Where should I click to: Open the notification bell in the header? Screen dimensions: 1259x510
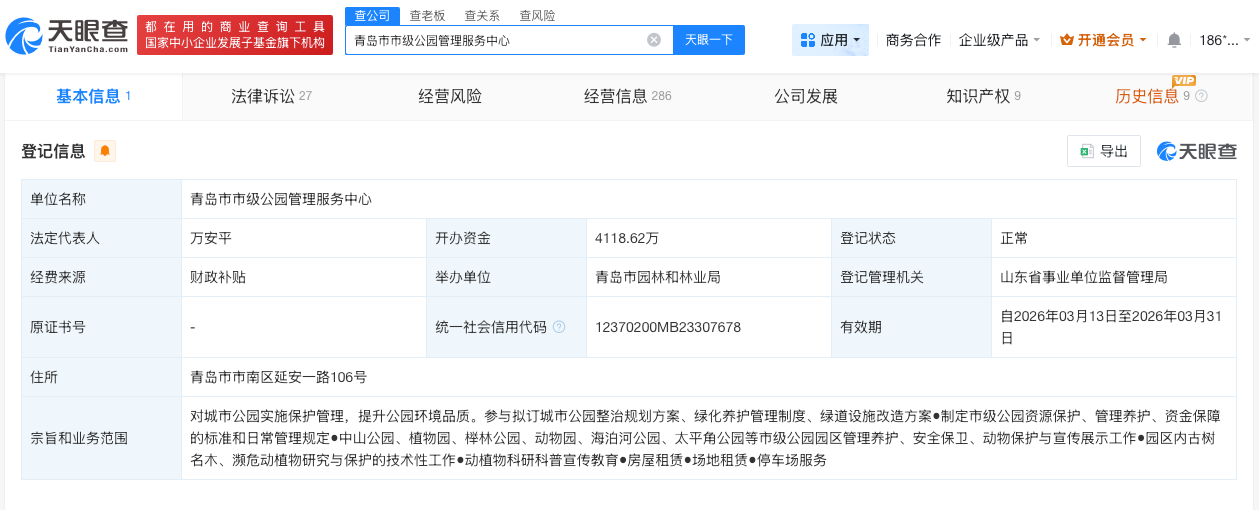click(1174, 40)
